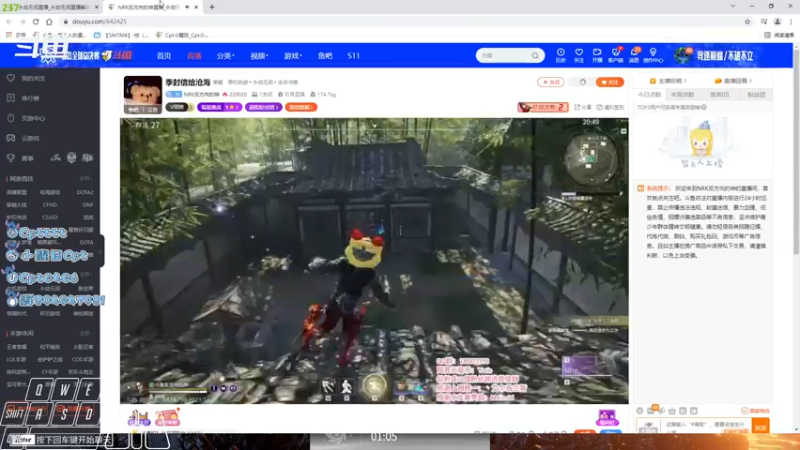
Task: Open the 客户端 client download icon
Action: point(616,55)
